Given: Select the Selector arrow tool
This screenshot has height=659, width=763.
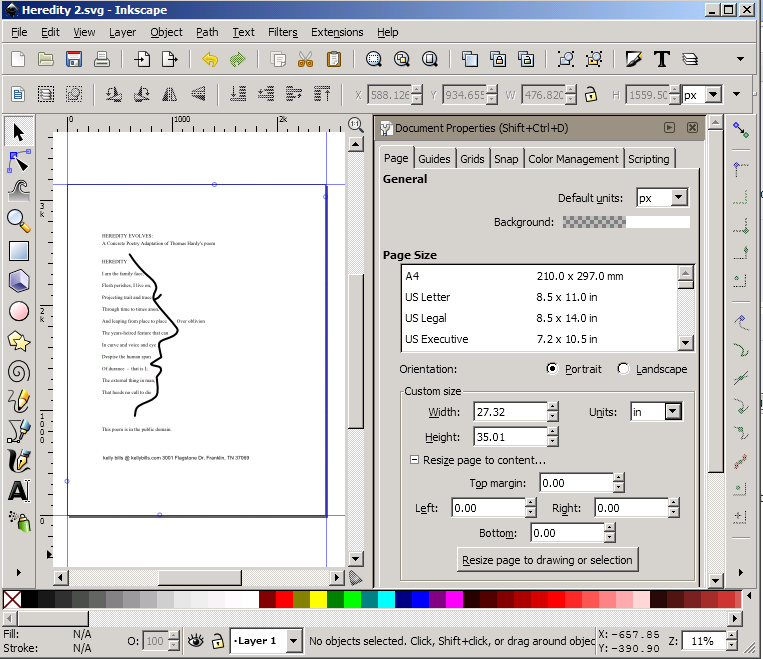Looking at the screenshot, I should click(18, 131).
